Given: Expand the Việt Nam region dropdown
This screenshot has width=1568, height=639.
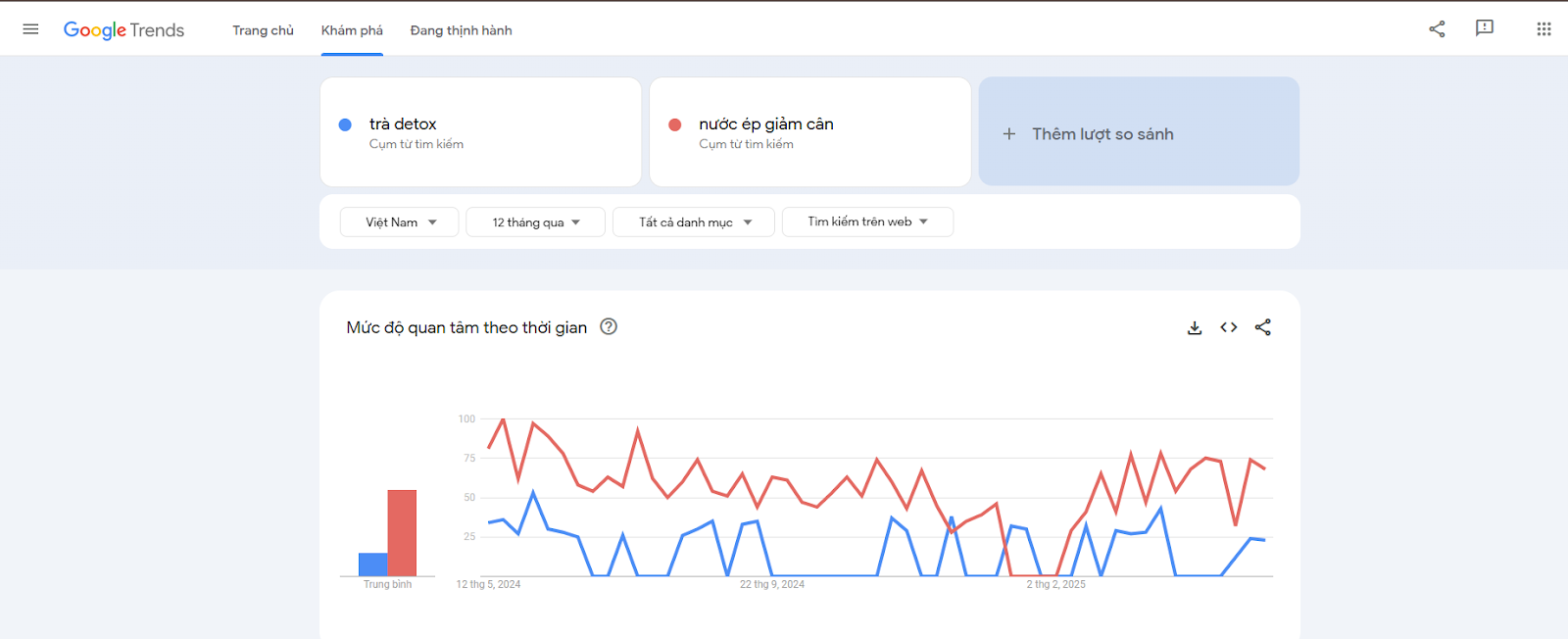Looking at the screenshot, I should pyautogui.click(x=399, y=222).
